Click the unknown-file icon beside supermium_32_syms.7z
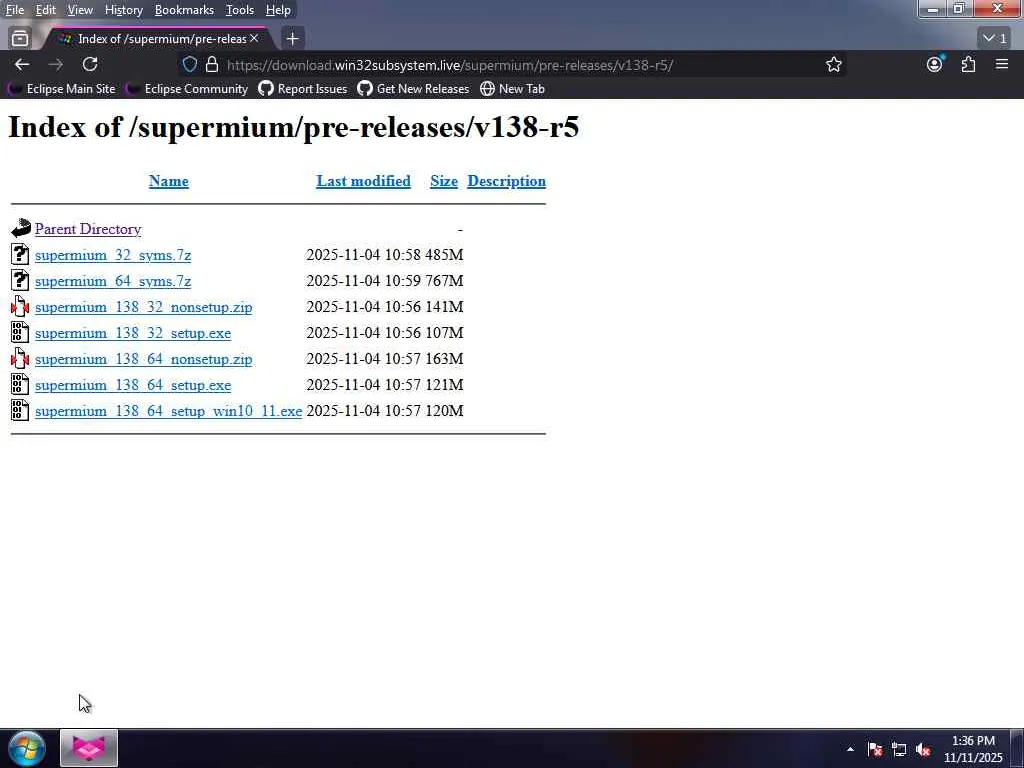1024x768 pixels. pos(20,254)
